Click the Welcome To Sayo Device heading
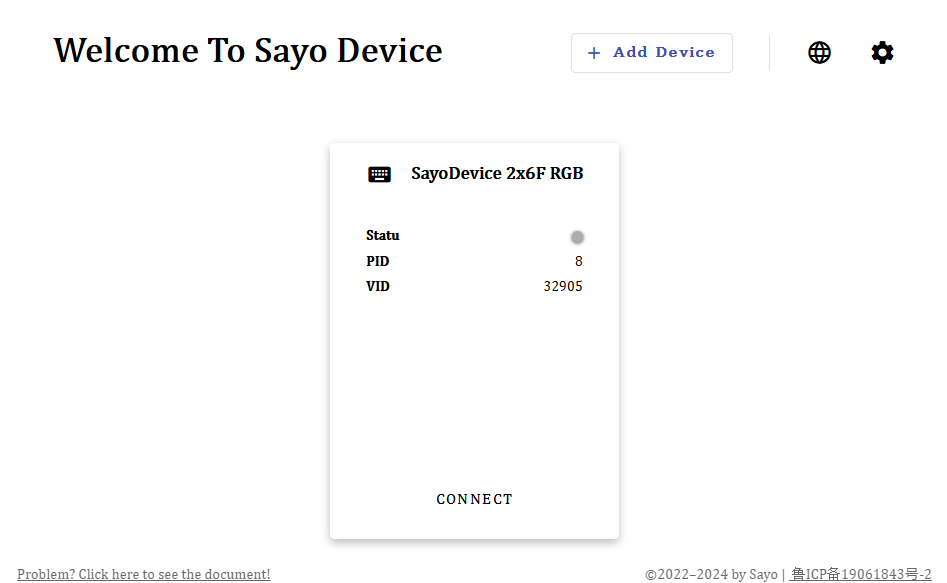Viewport: 947px width, 583px height. [x=248, y=50]
